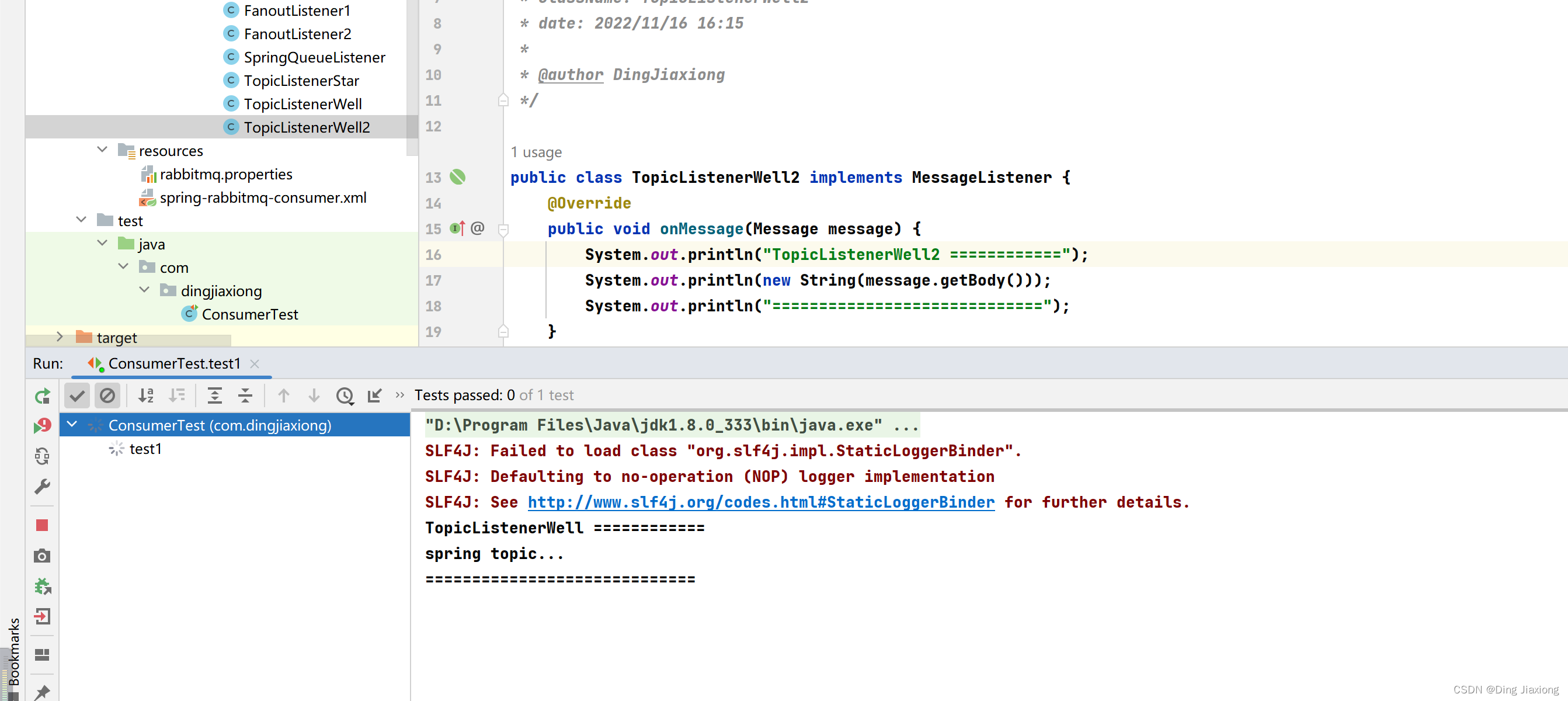
Task: Click 'TopicListenerWell ============' console output
Action: click(565, 528)
